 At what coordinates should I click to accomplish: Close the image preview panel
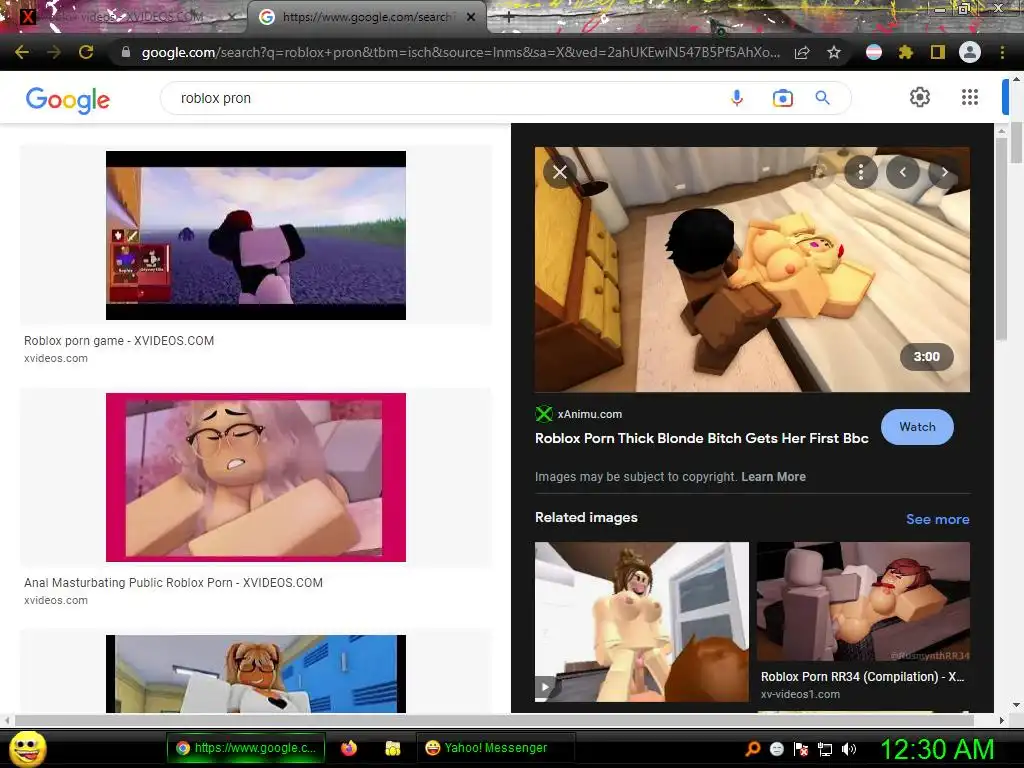point(560,172)
